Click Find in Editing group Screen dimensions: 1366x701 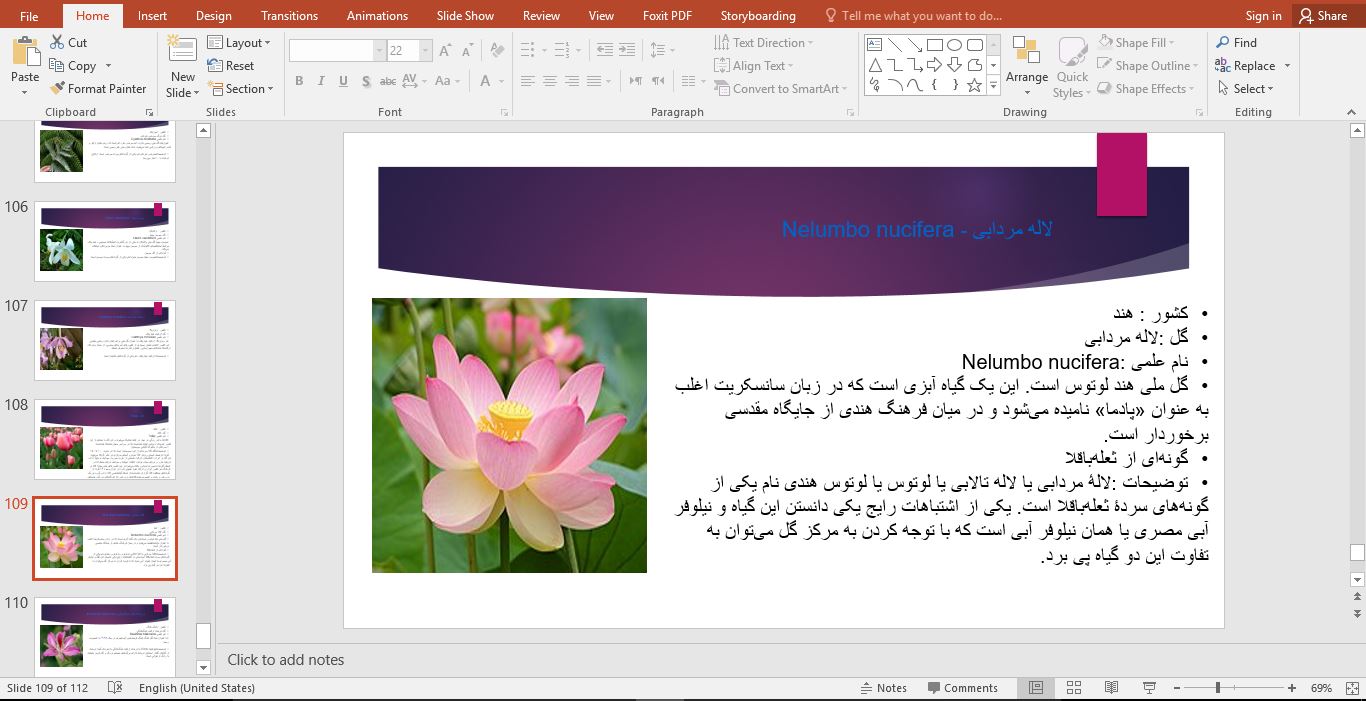[1236, 43]
